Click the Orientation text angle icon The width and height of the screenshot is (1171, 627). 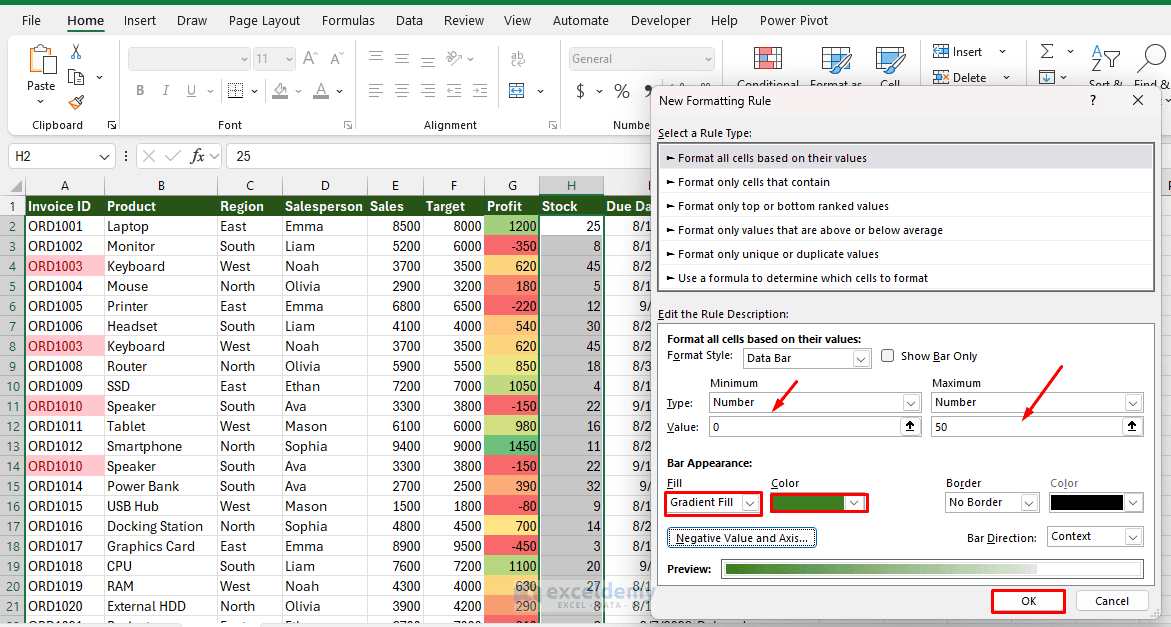[x=454, y=57]
